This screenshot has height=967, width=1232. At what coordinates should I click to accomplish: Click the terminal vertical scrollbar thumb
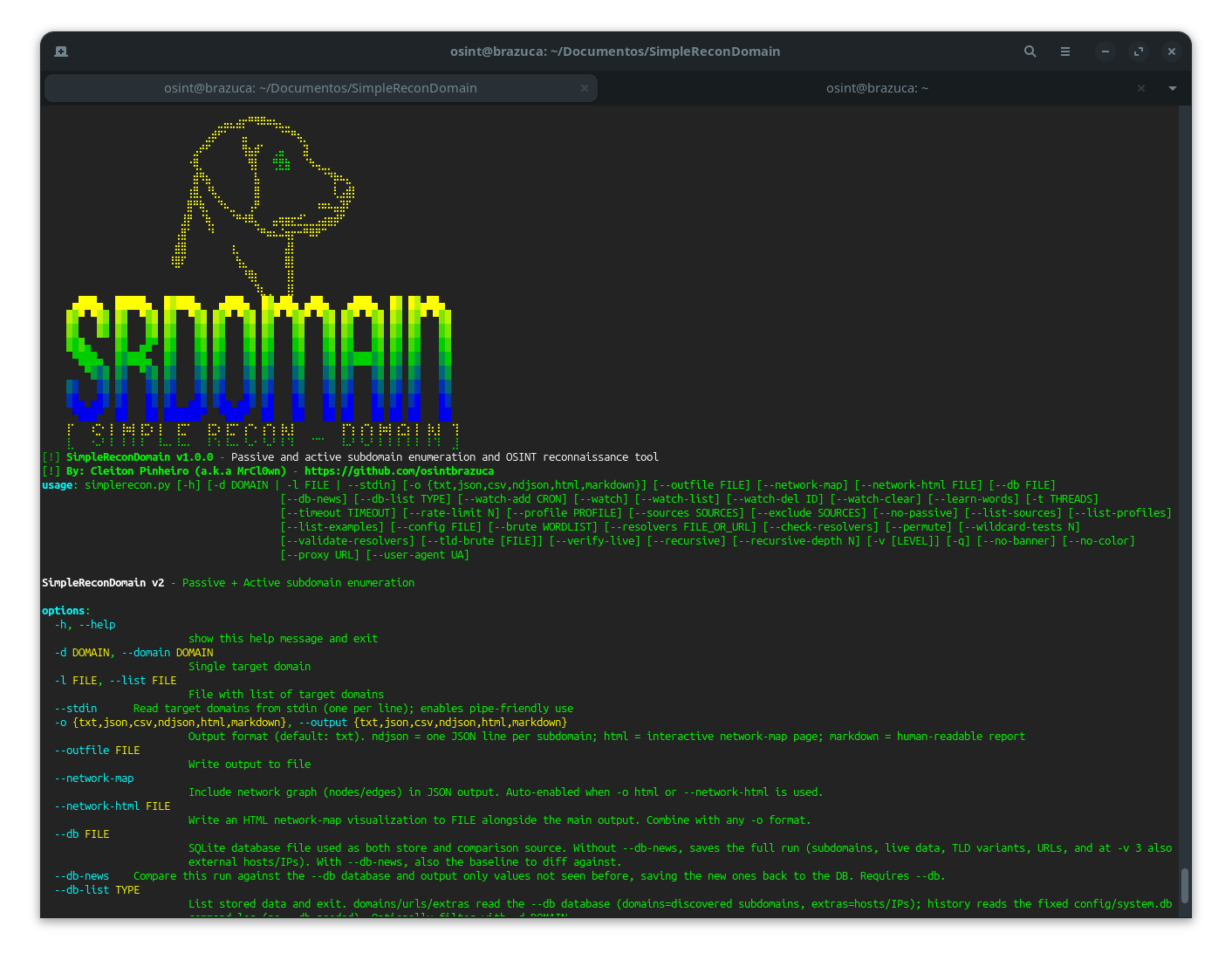(x=1185, y=886)
